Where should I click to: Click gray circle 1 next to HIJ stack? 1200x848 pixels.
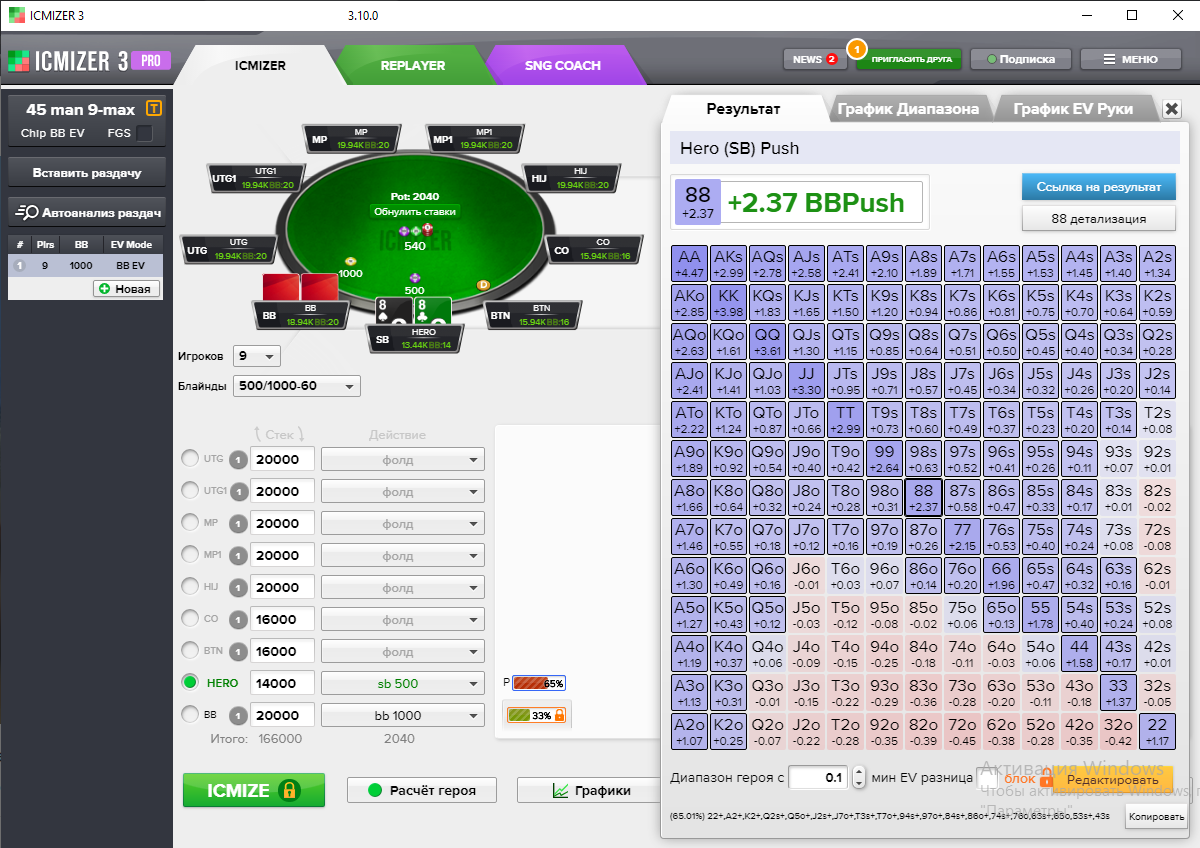[238, 587]
